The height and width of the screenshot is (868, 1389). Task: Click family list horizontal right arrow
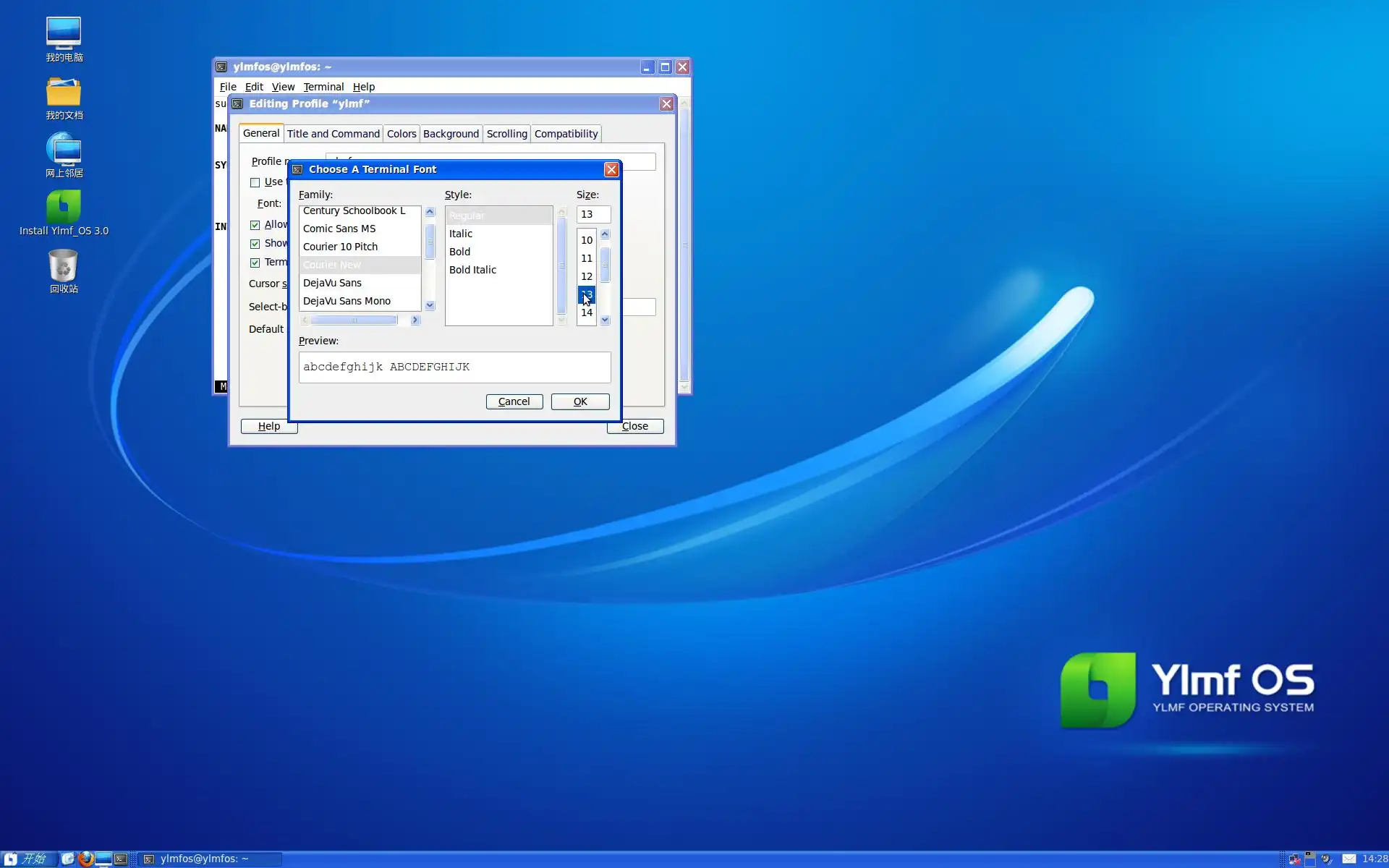(415, 320)
